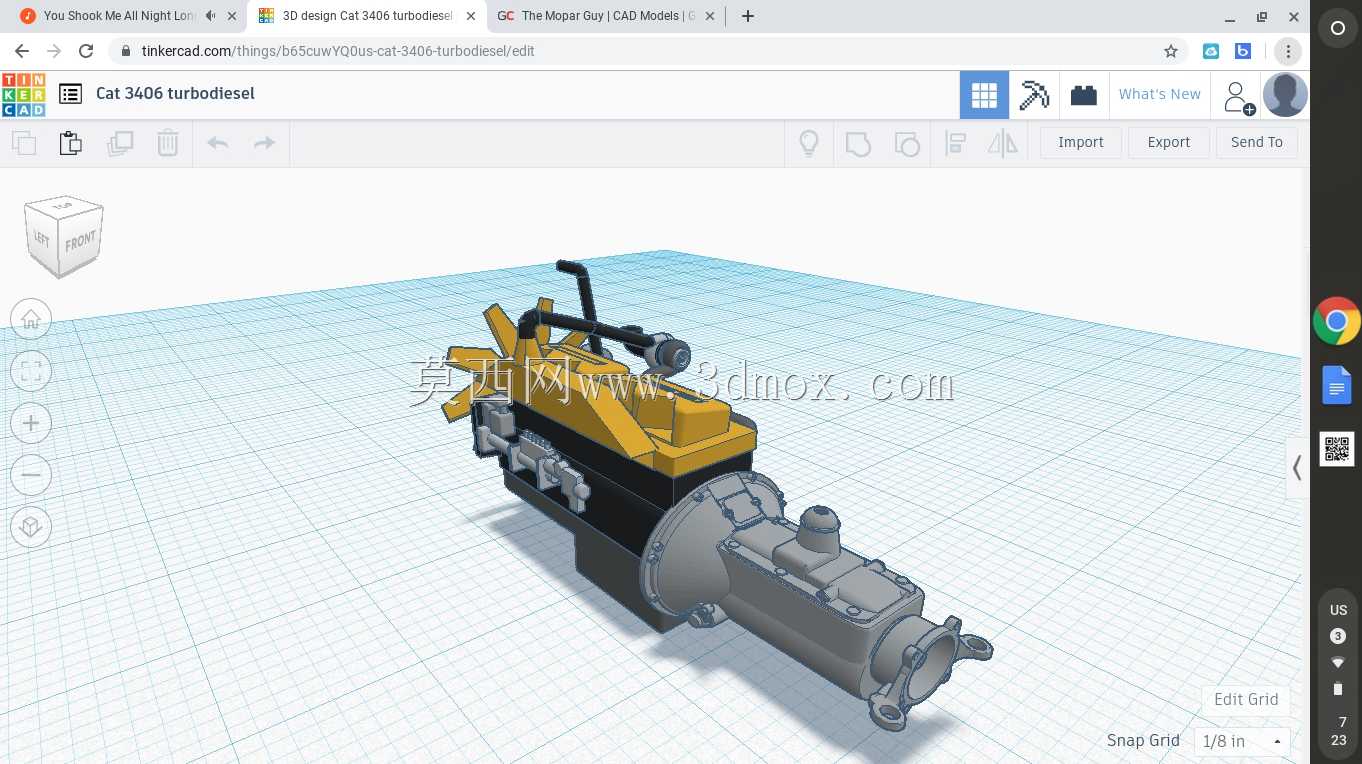Mute the You Shook Me tab audio
The width and height of the screenshot is (1362, 764).
click(x=210, y=16)
